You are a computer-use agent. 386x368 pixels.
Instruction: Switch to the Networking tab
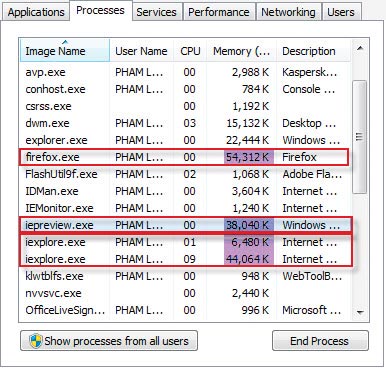tap(288, 12)
